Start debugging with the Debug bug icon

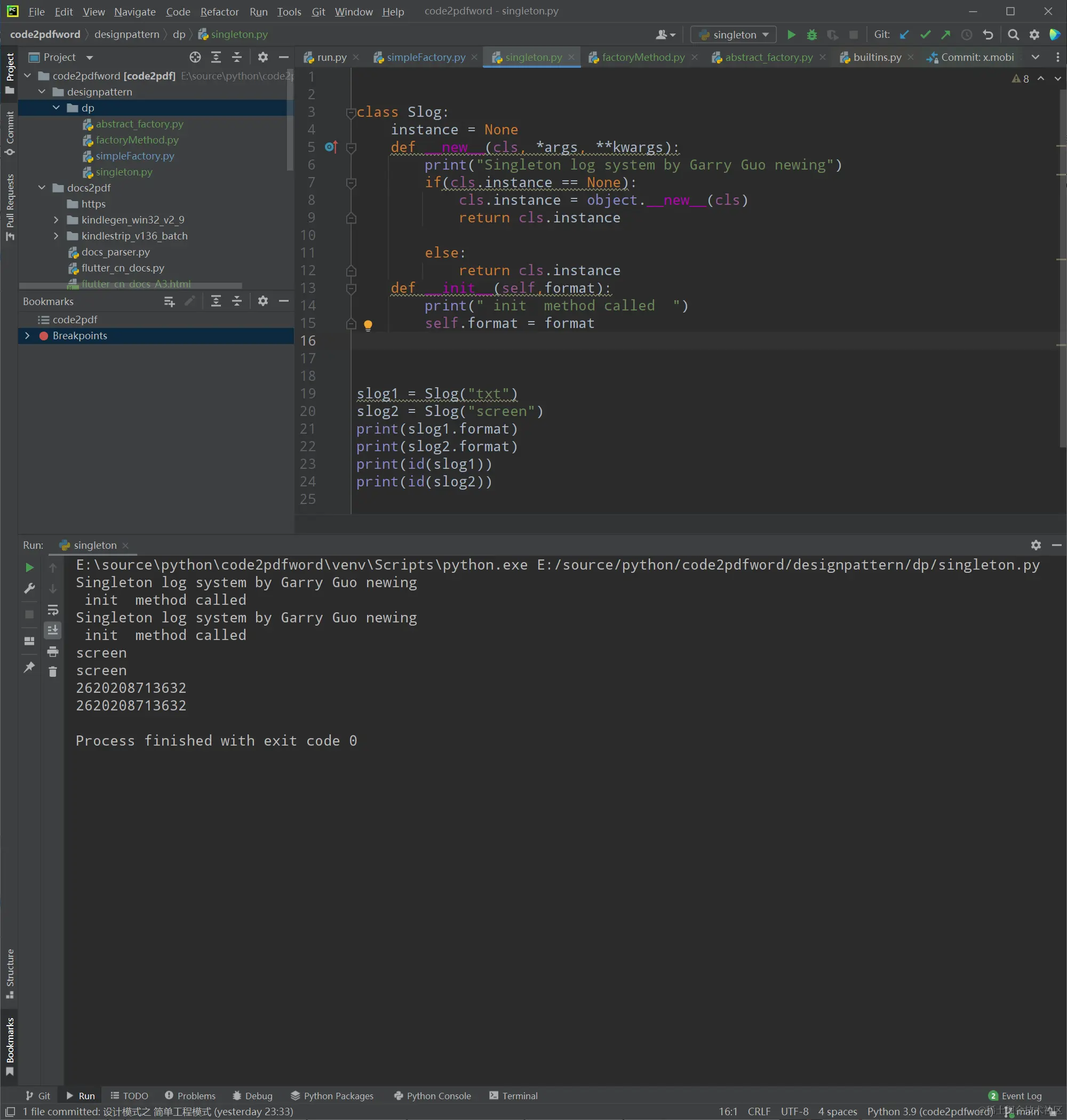tap(811, 35)
